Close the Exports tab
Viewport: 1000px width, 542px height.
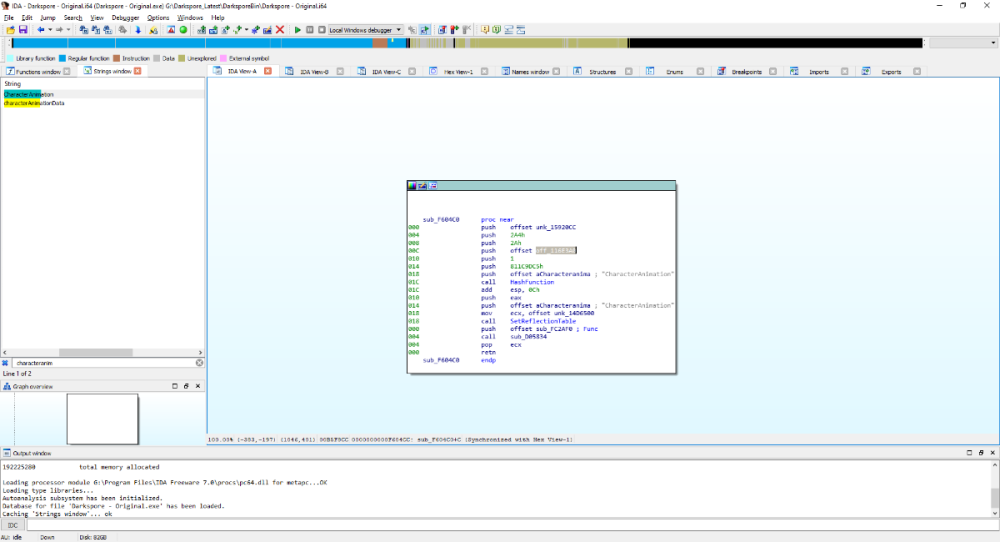916,71
